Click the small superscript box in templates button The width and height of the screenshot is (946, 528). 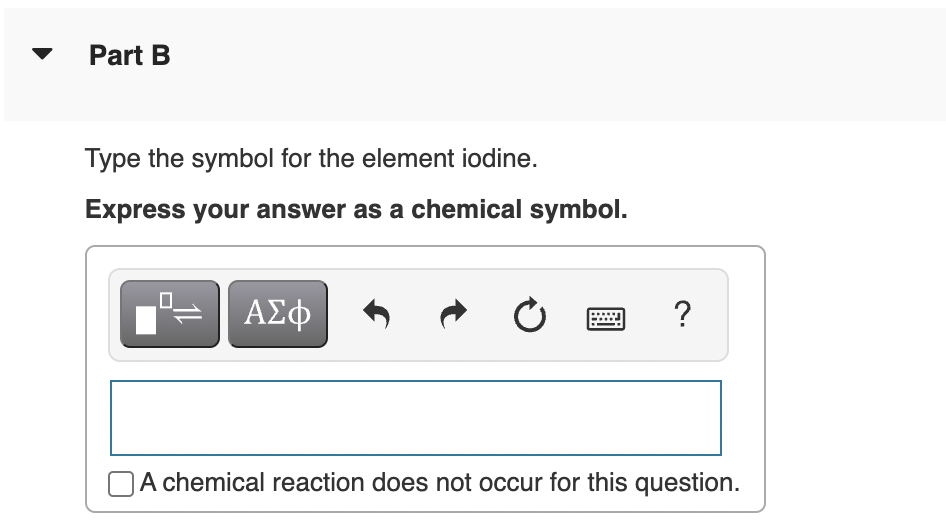[x=166, y=300]
